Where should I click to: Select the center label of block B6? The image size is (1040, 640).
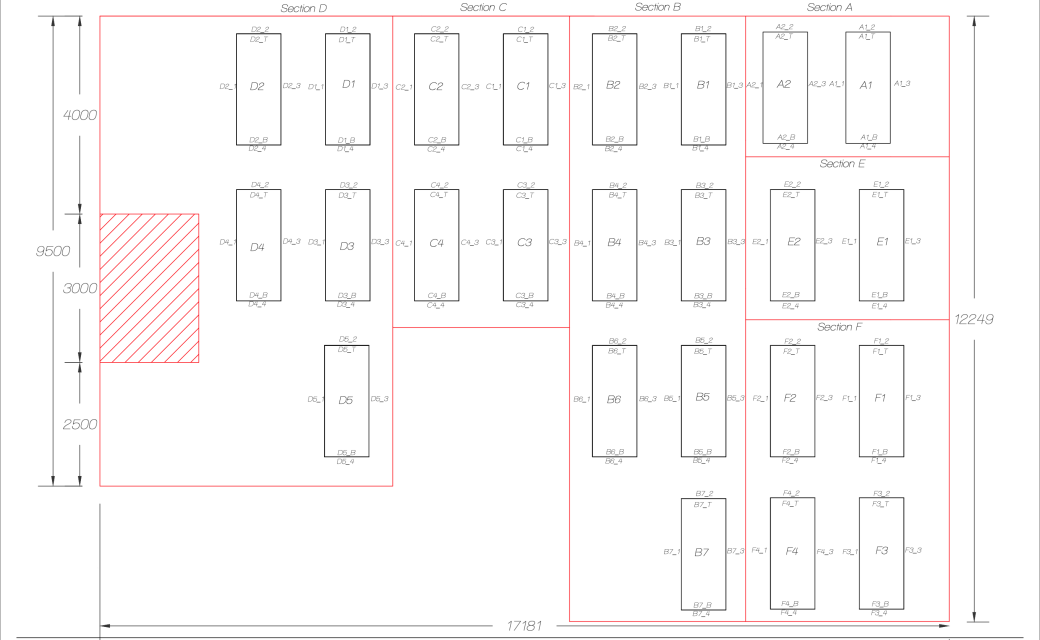(613, 399)
